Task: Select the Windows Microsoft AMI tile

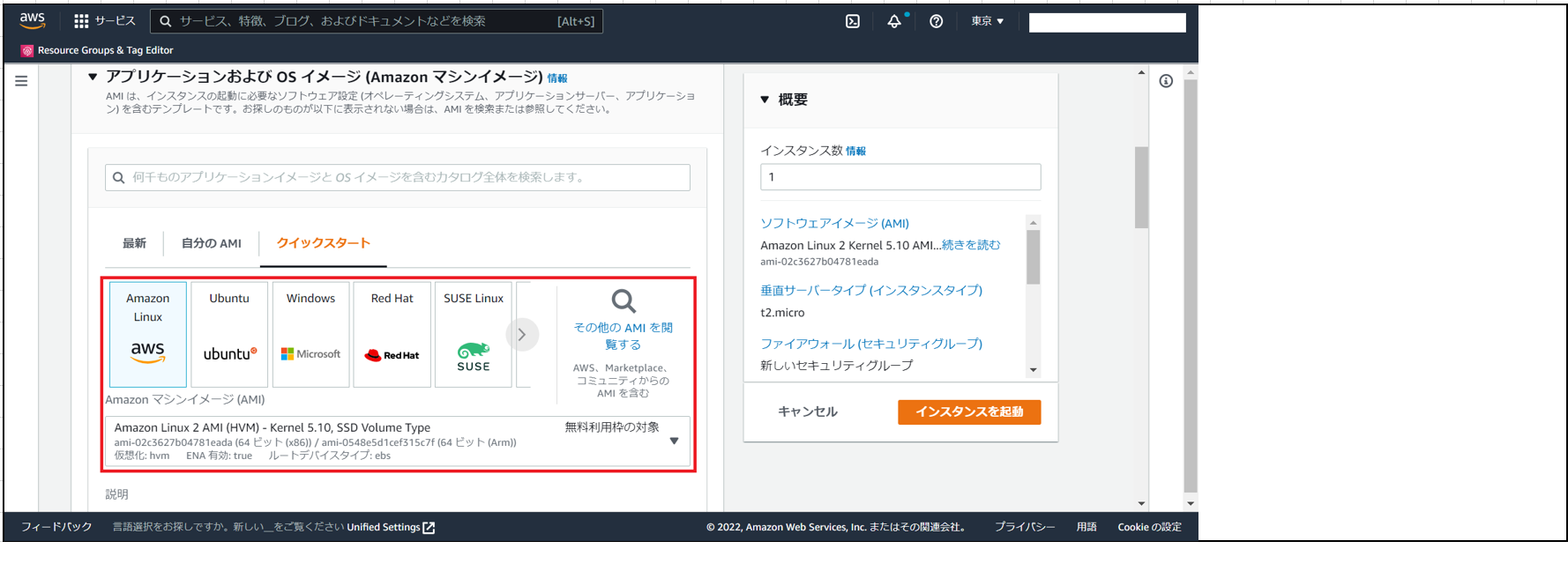Action: (311, 334)
